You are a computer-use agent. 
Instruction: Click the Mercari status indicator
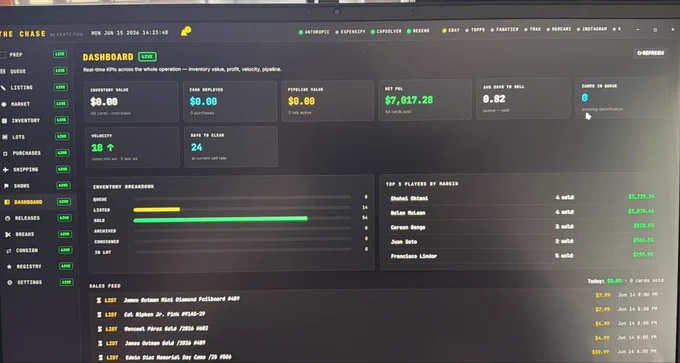tap(559, 29)
